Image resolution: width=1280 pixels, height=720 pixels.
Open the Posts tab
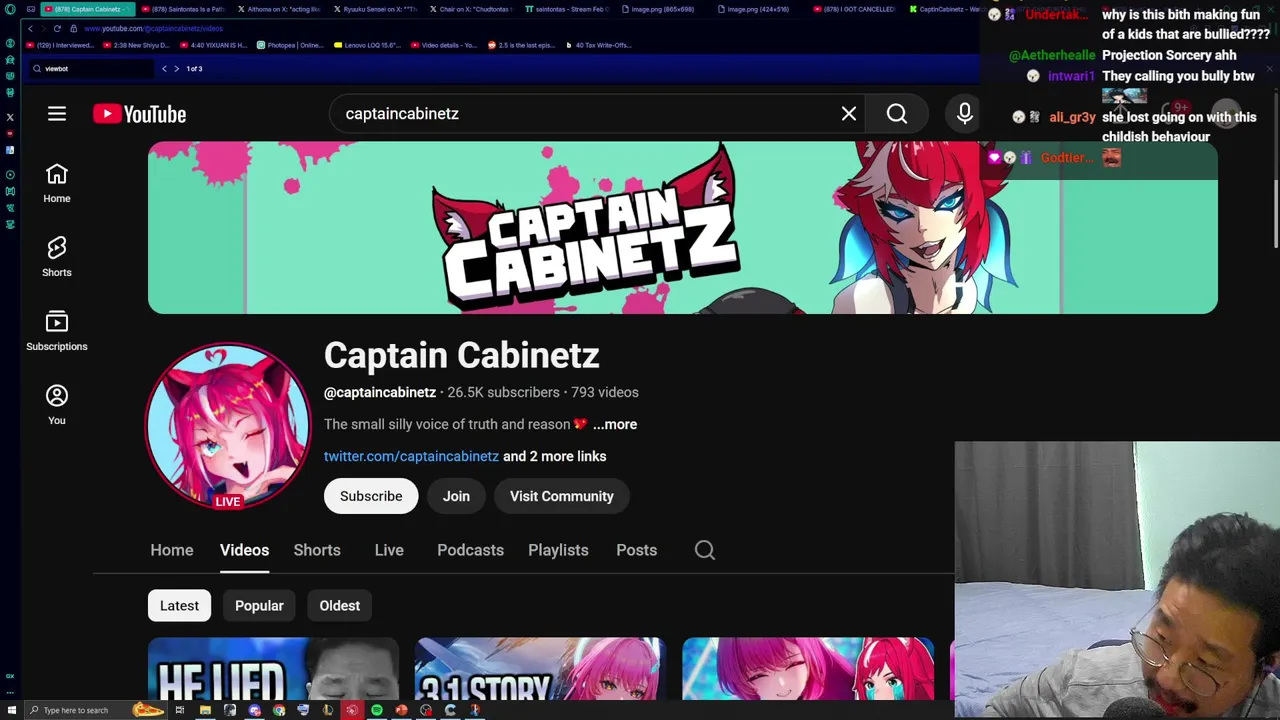[x=637, y=550]
